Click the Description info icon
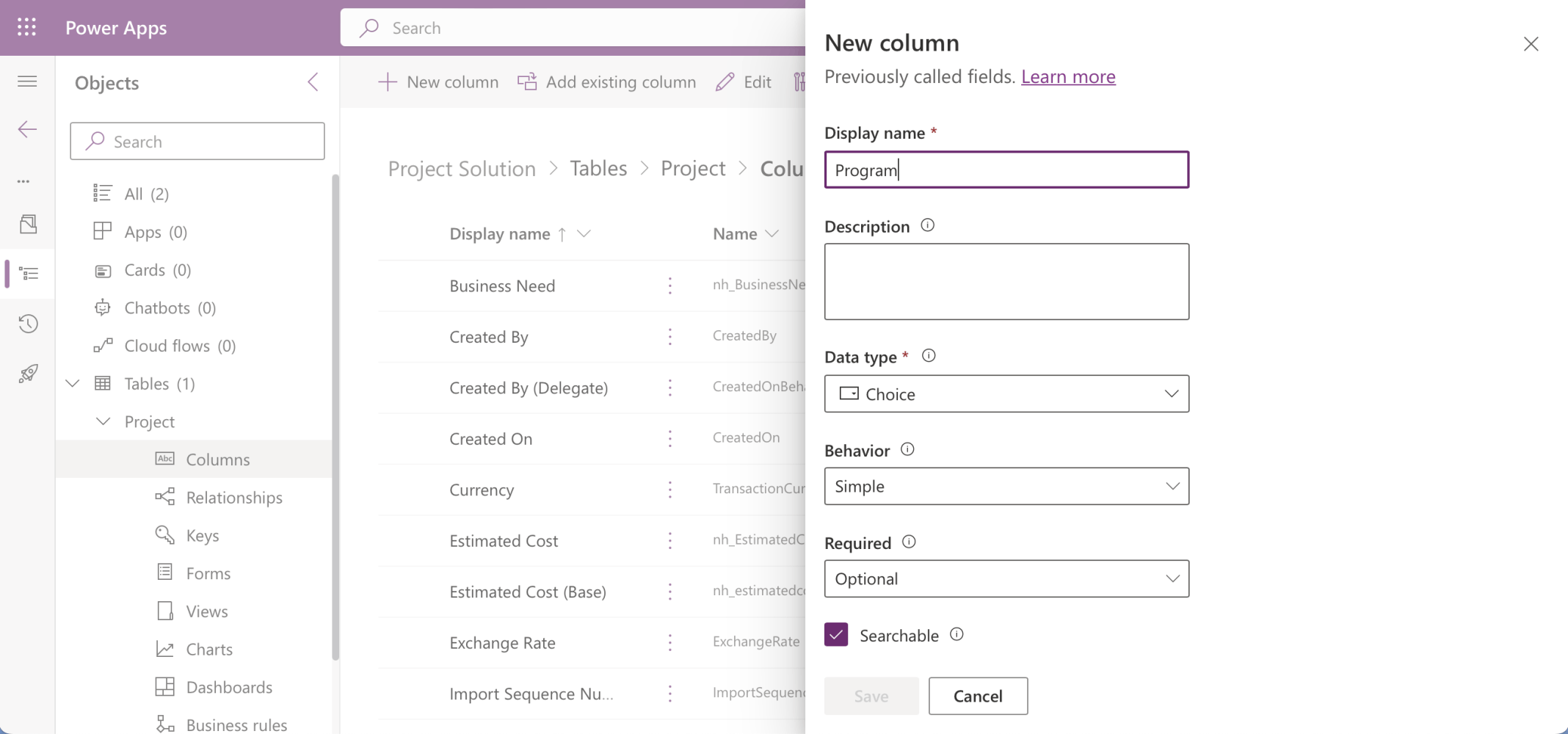The image size is (1568, 734). [x=927, y=225]
